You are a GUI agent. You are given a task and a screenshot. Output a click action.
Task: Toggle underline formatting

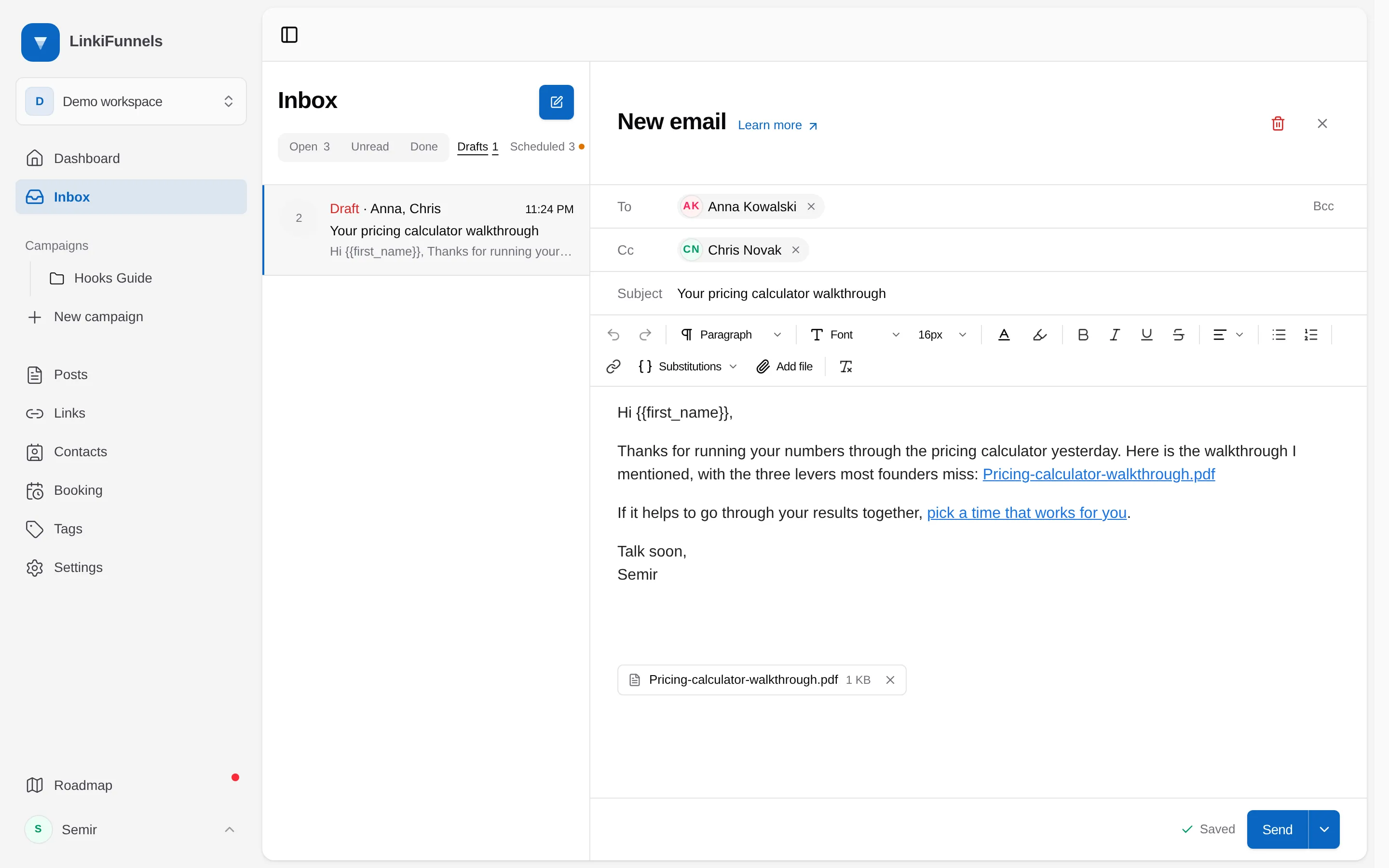coord(1147,335)
